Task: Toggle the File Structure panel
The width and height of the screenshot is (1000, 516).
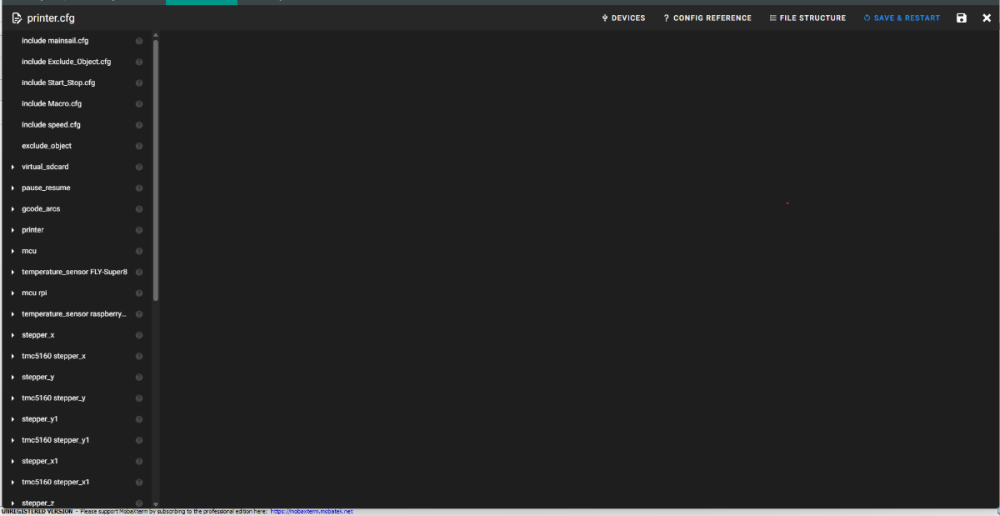Action: point(807,18)
